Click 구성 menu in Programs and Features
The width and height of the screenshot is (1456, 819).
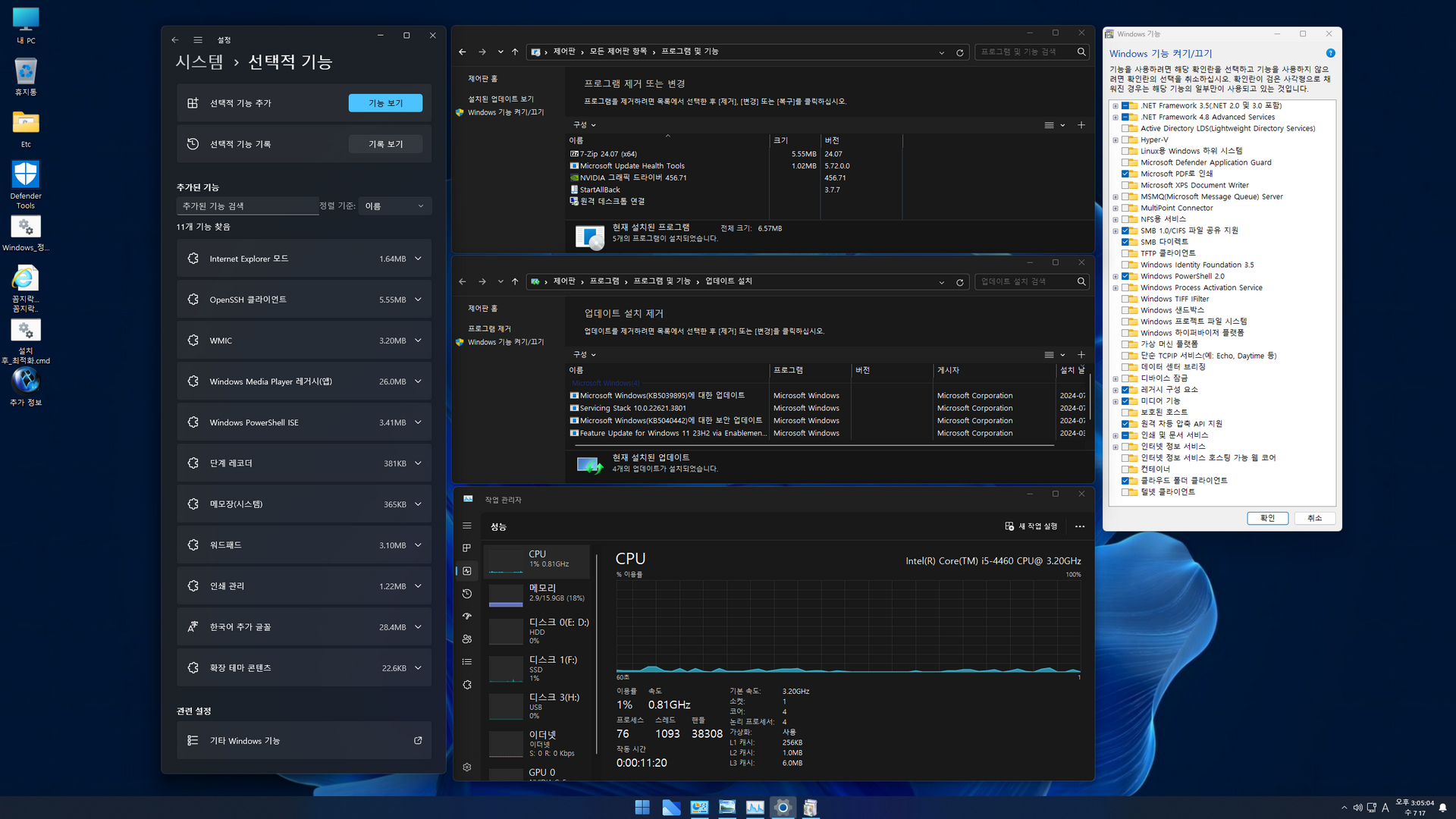[584, 124]
